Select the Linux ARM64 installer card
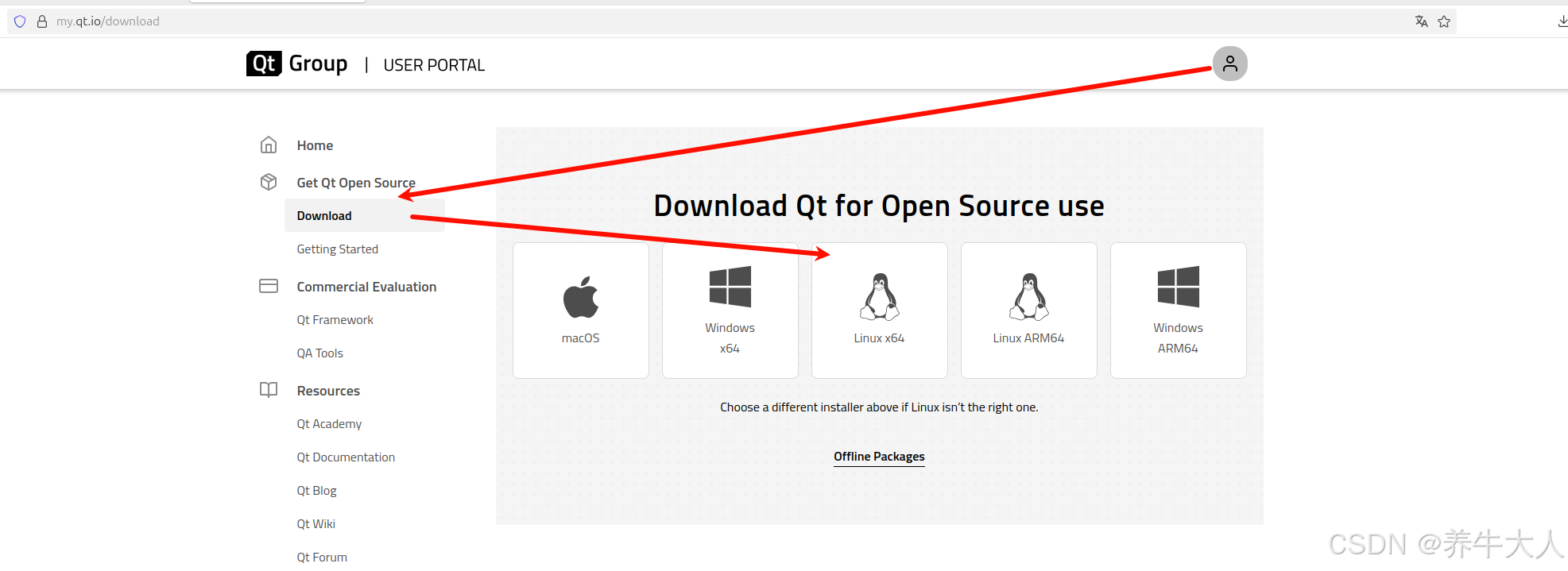 pyautogui.click(x=1029, y=311)
